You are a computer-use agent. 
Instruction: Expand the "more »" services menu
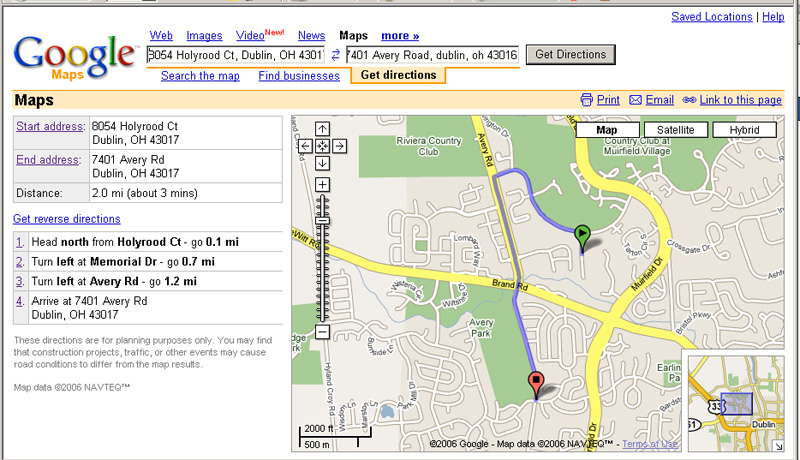(400, 36)
